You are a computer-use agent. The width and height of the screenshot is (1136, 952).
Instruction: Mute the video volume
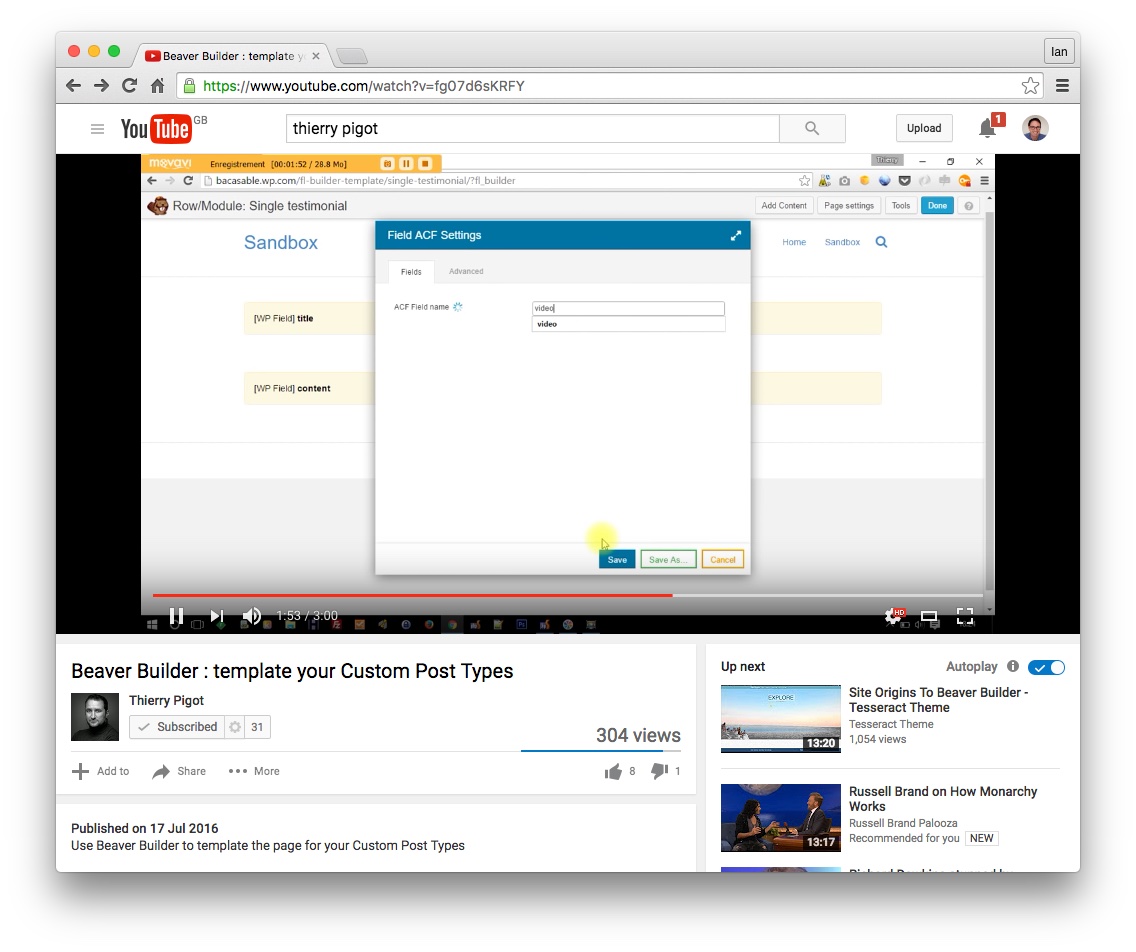251,616
